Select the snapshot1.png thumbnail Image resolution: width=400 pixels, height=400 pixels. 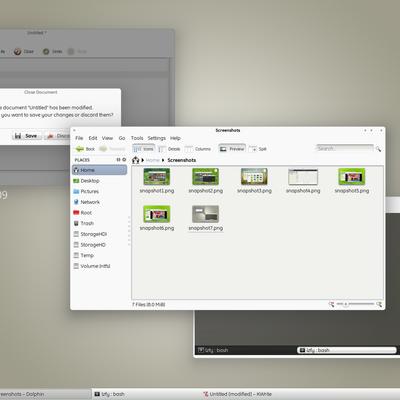click(x=157, y=176)
